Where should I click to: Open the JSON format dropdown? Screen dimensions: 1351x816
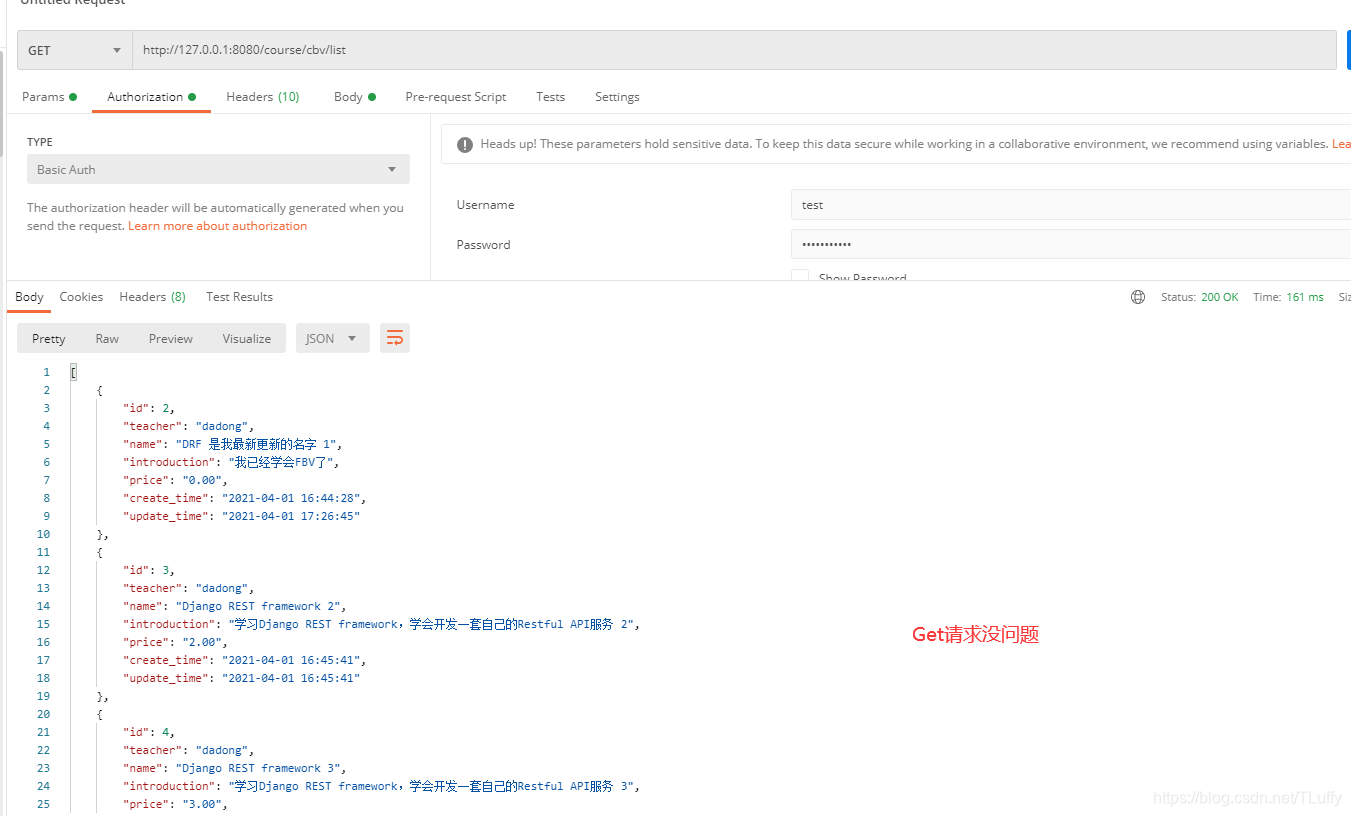point(333,338)
